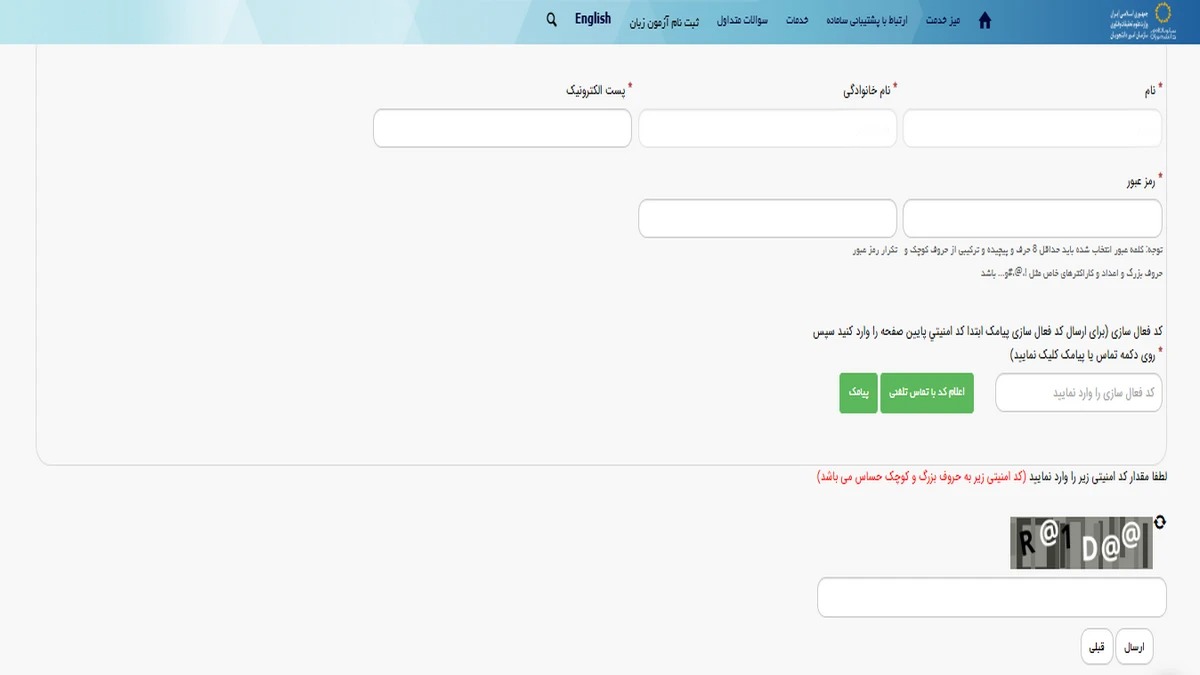Click the home icon in navigation bar
This screenshot has width=1200, height=675.
pyautogui.click(x=984, y=20)
